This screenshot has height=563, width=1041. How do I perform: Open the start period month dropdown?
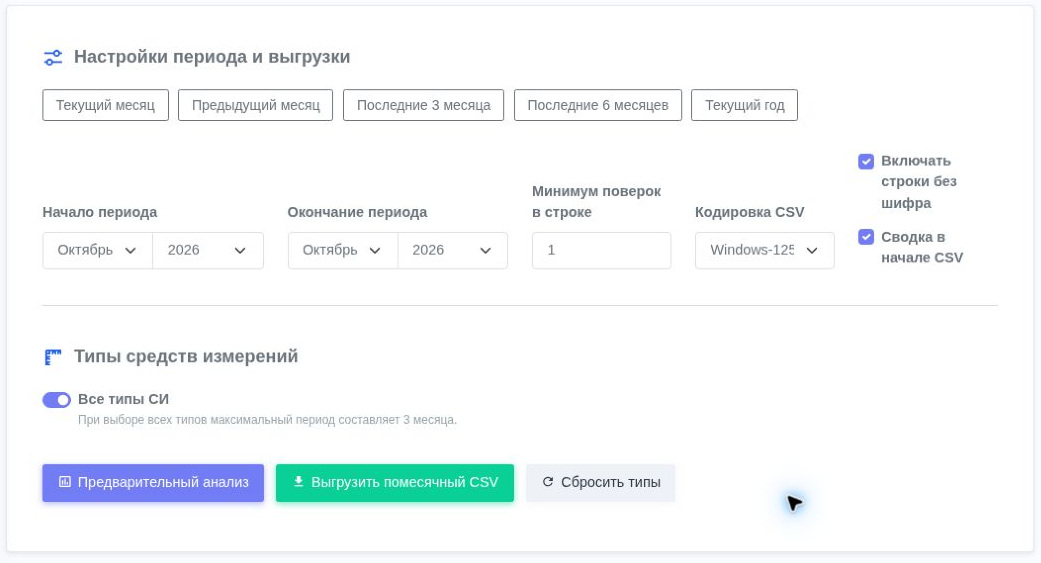98,250
